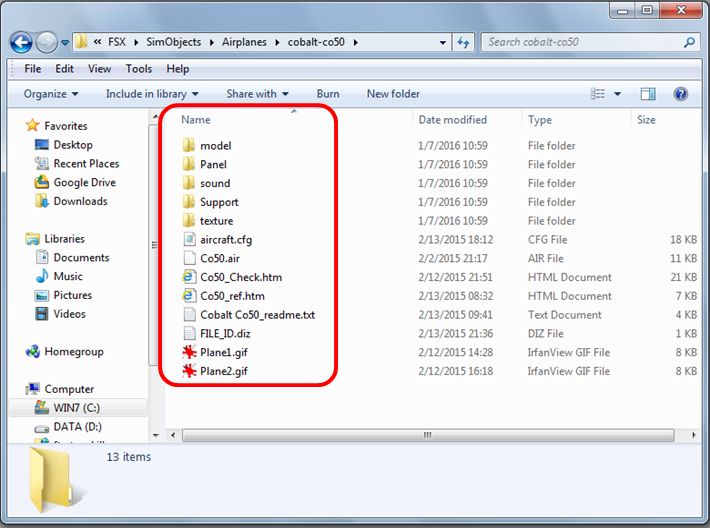710x528 pixels.
Task: Select the Panel folder icon
Action: (189, 164)
